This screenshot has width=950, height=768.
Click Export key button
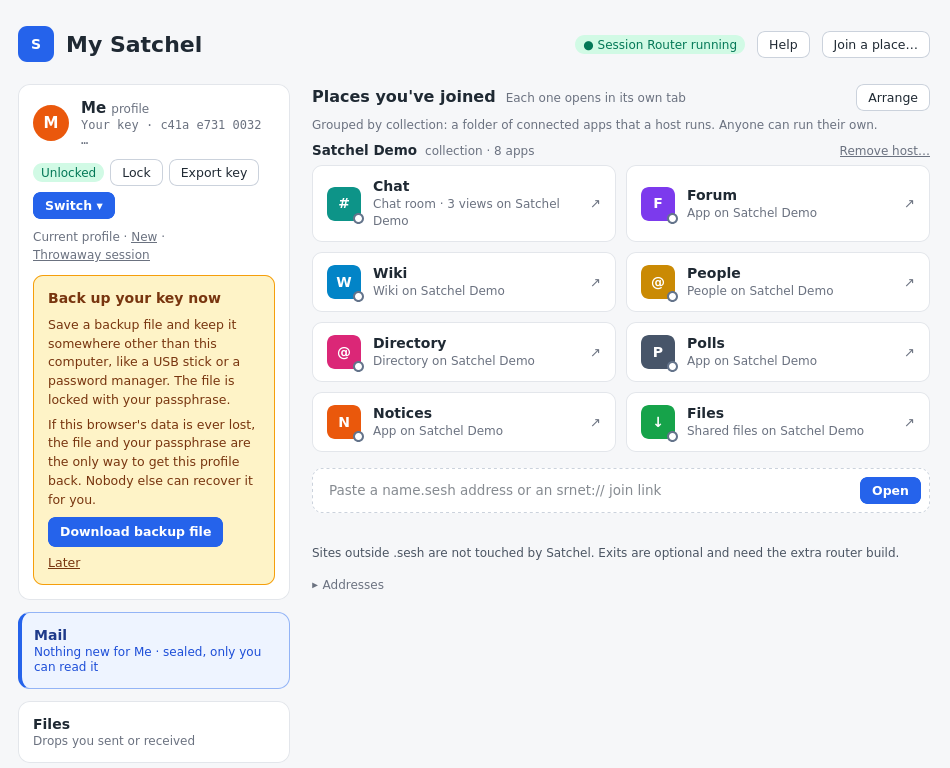[x=214, y=173]
